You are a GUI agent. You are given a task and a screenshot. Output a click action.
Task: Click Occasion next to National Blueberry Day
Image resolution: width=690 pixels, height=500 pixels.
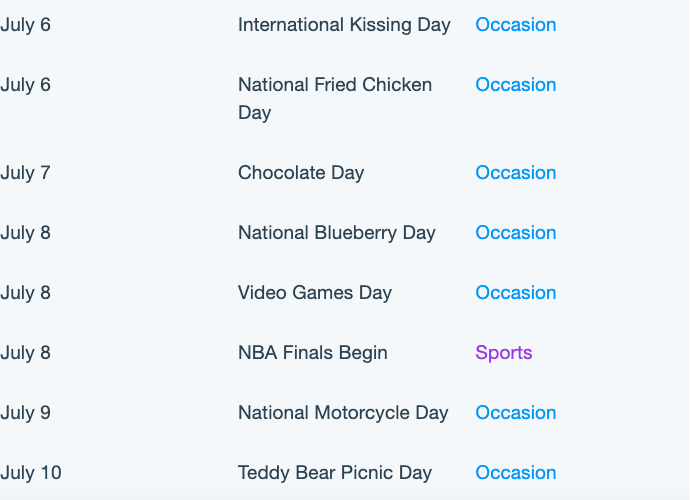click(x=515, y=232)
